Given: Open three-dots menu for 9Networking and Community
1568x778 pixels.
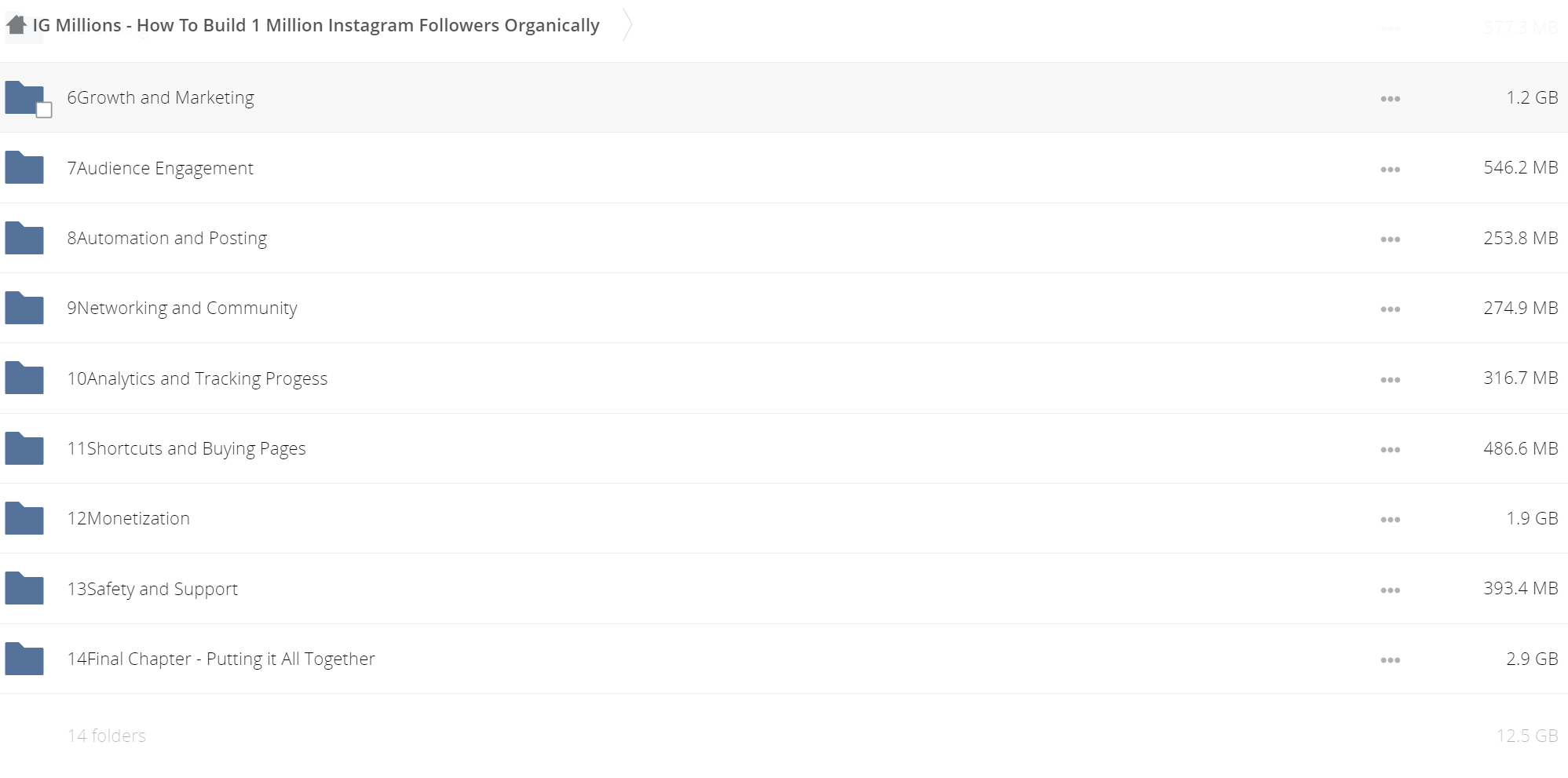Looking at the screenshot, I should pos(1390,309).
